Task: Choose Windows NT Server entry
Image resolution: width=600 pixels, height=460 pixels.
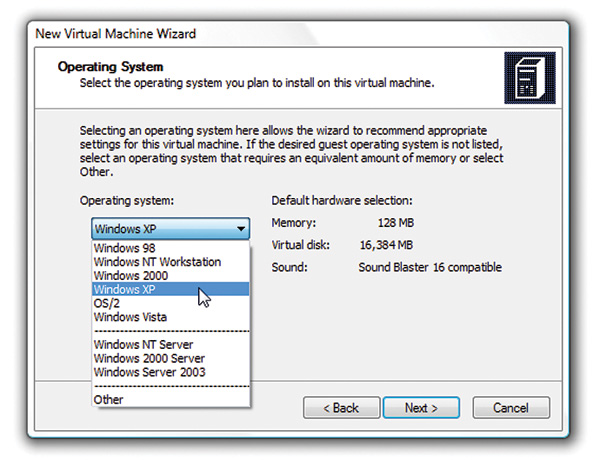Action: 171,344
